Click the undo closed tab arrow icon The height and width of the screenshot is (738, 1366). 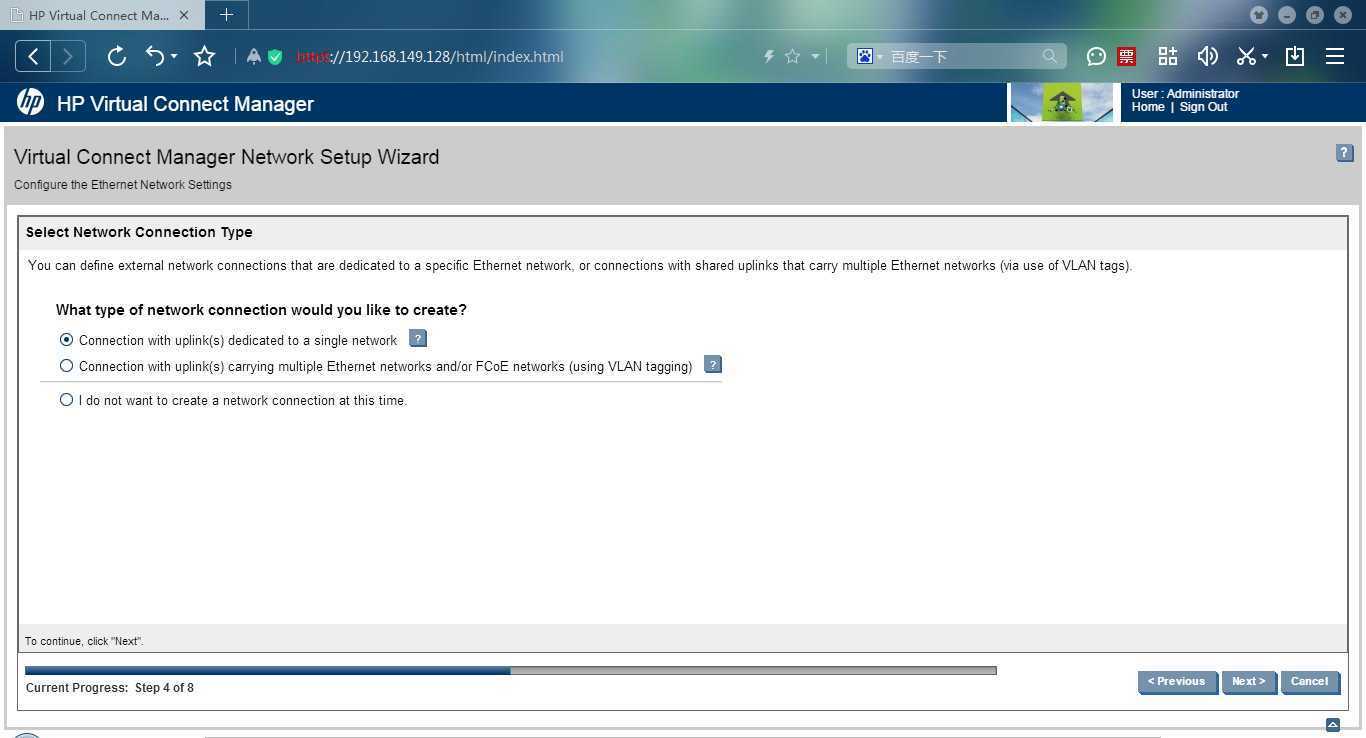coord(155,56)
